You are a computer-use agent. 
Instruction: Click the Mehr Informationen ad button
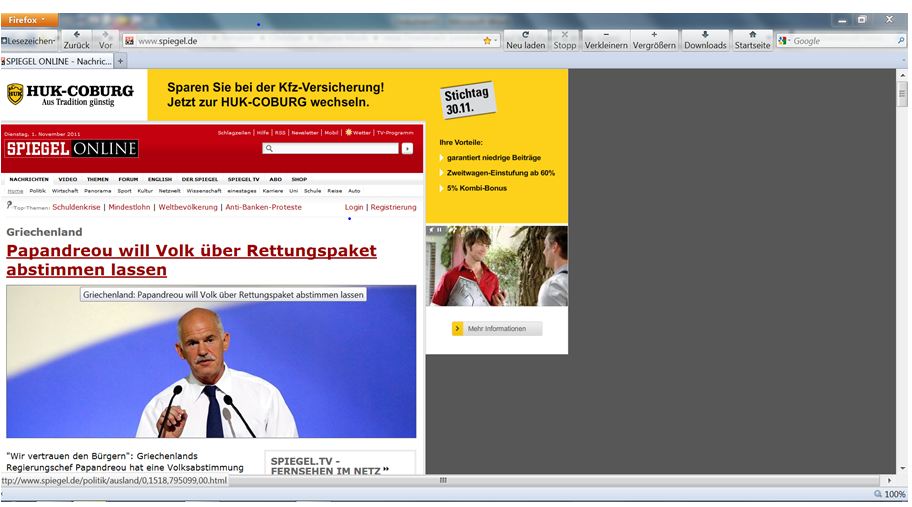(497, 329)
